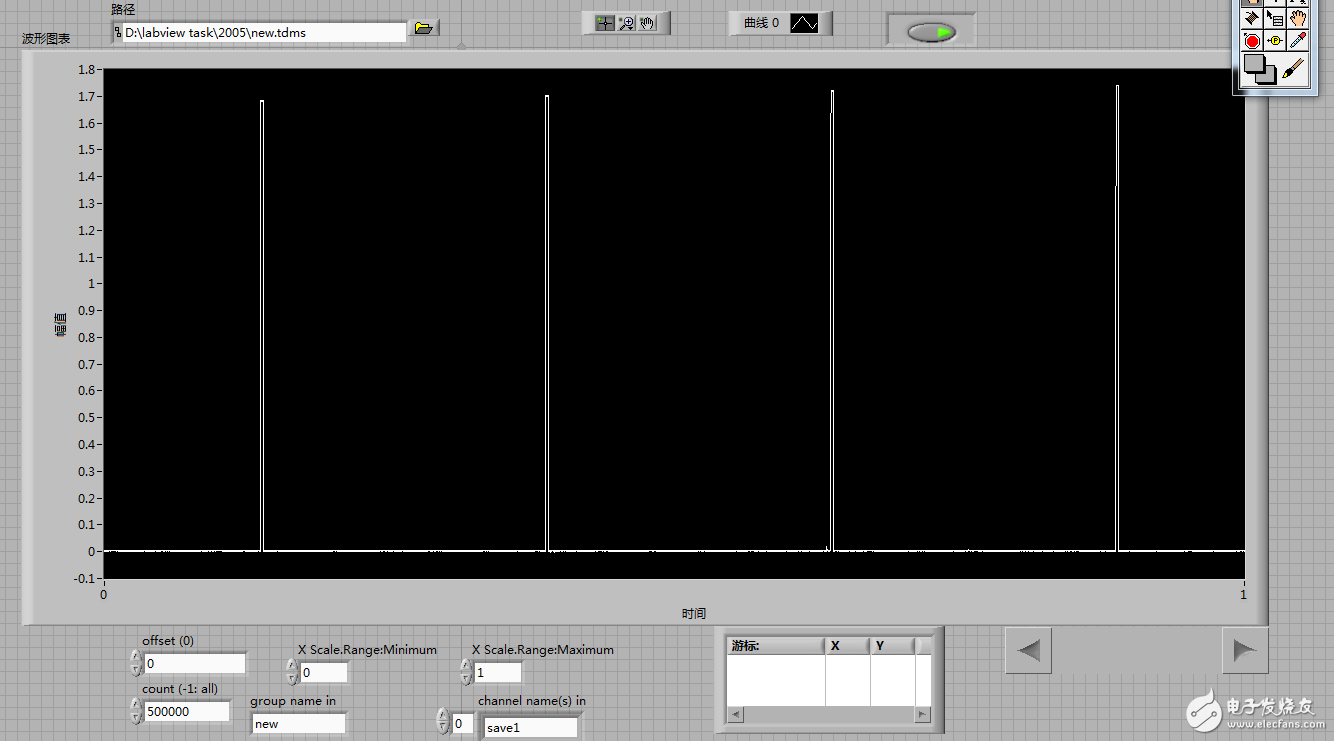
Task: Pick the color dropper tool
Action: (x=1298, y=41)
